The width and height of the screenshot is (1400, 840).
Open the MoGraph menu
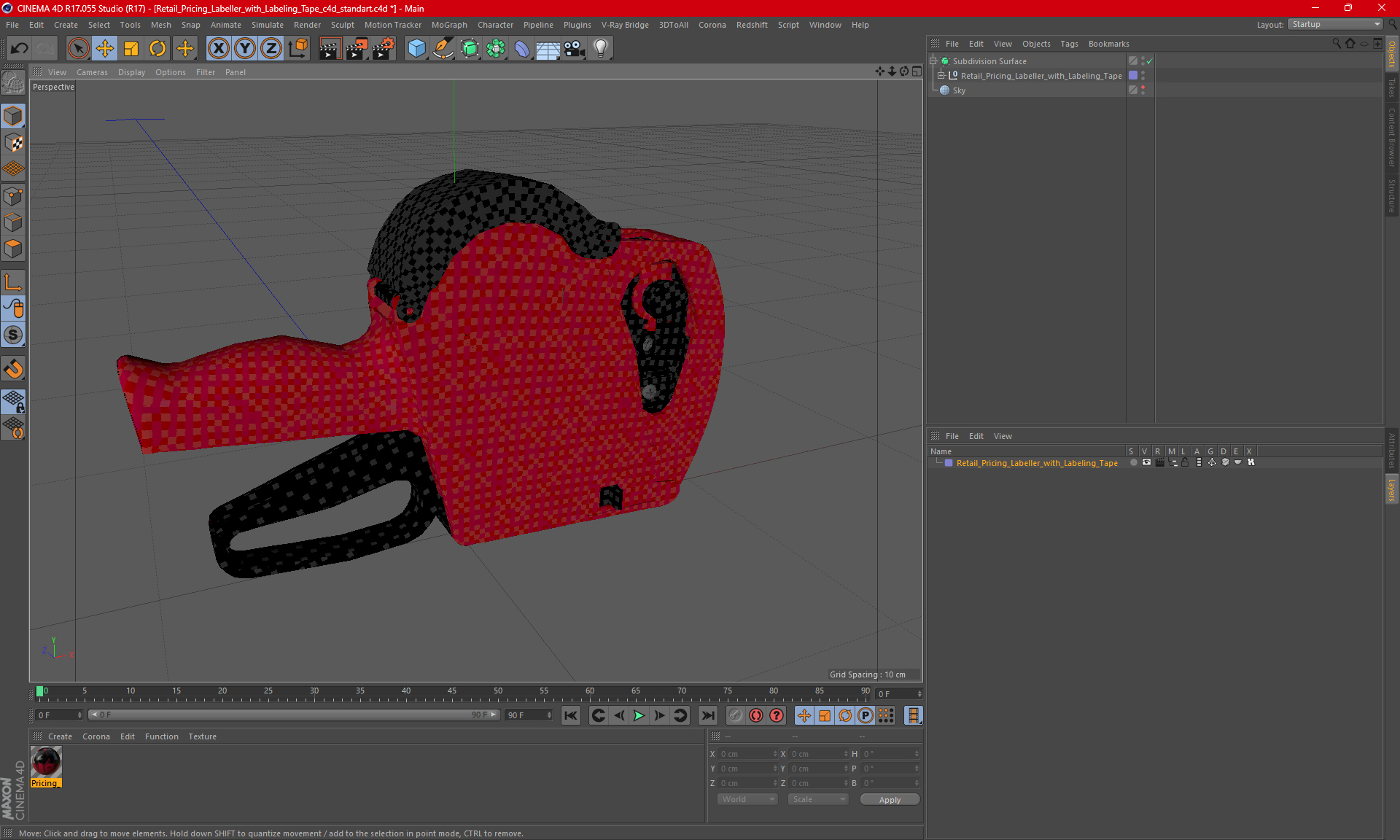[448, 25]
